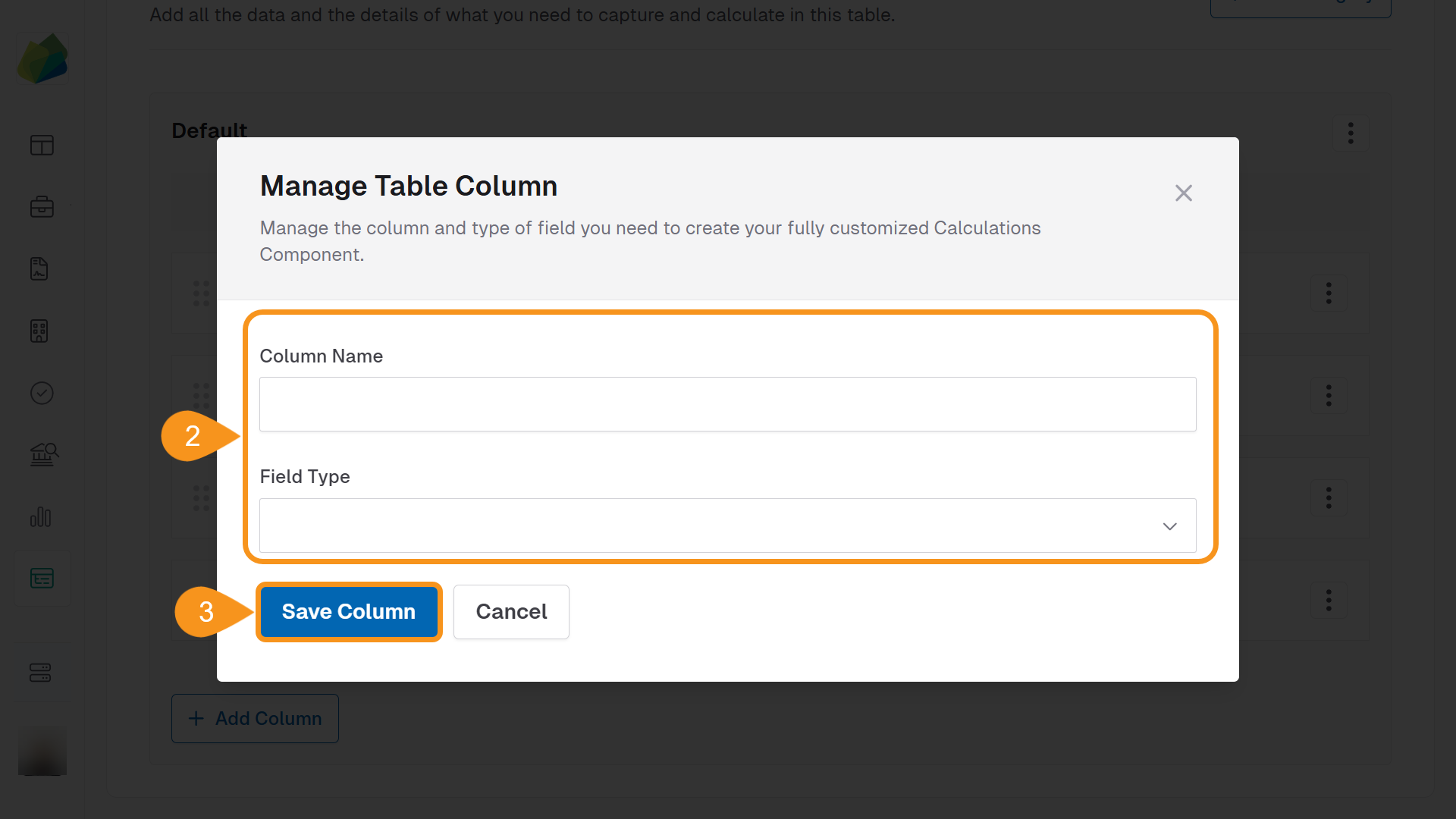Open the database/server icon near sidebar bottom
The width and height of the screenshot is (1456, 819).
42,672
